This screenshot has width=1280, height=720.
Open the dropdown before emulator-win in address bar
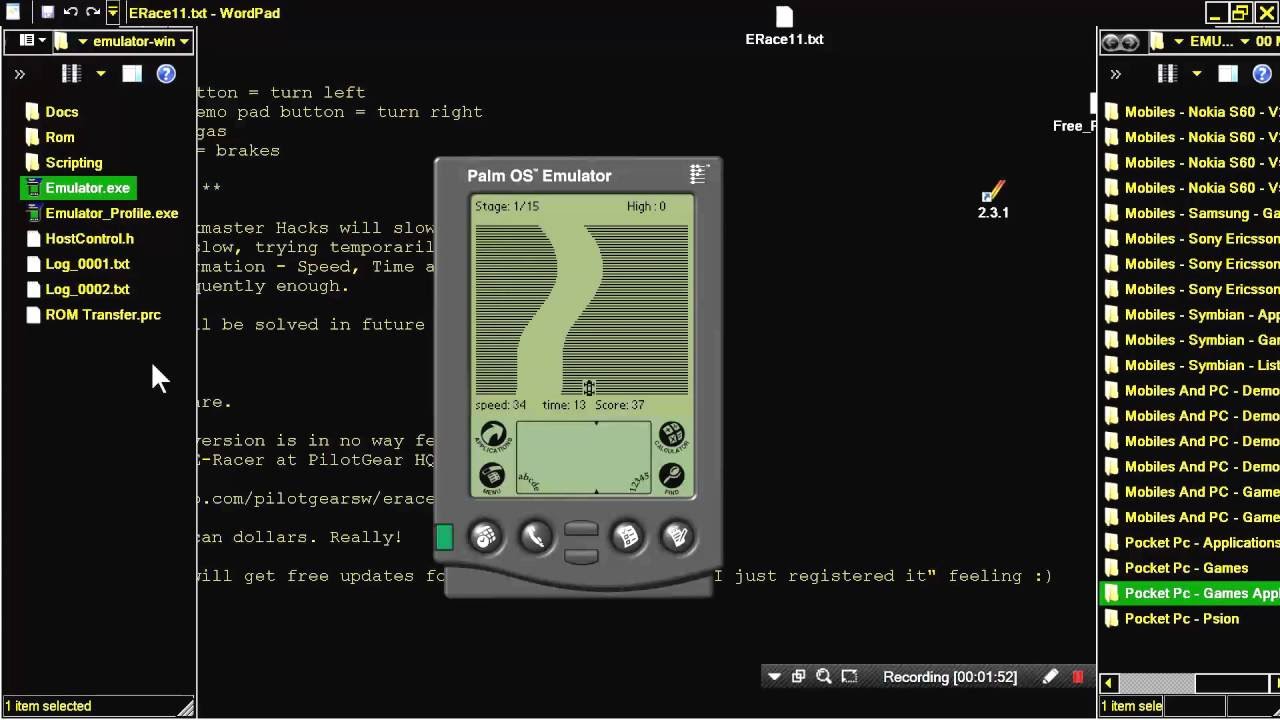pyautogui.click(x=83, y=41)
